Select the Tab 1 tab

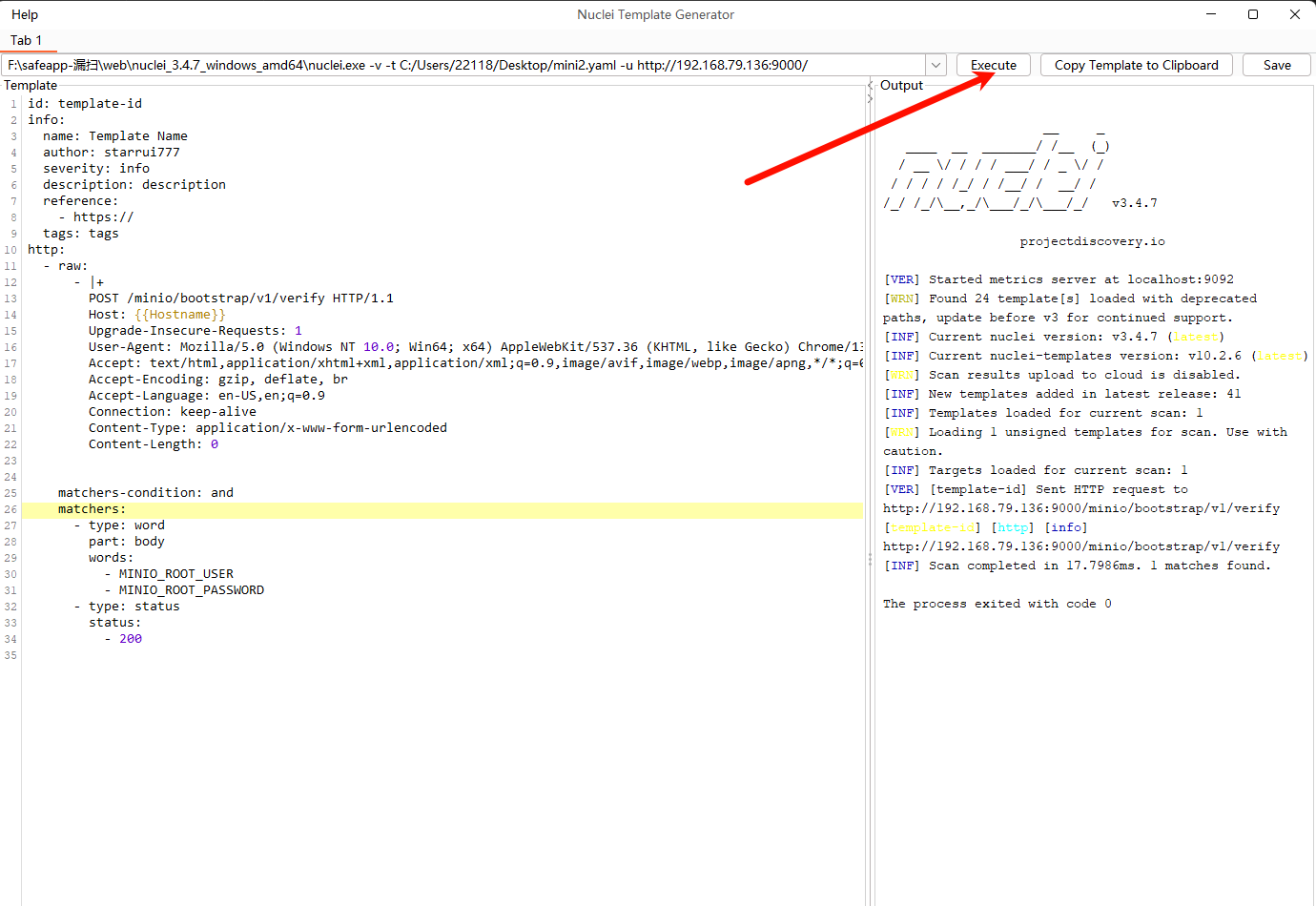pos(28,40)
